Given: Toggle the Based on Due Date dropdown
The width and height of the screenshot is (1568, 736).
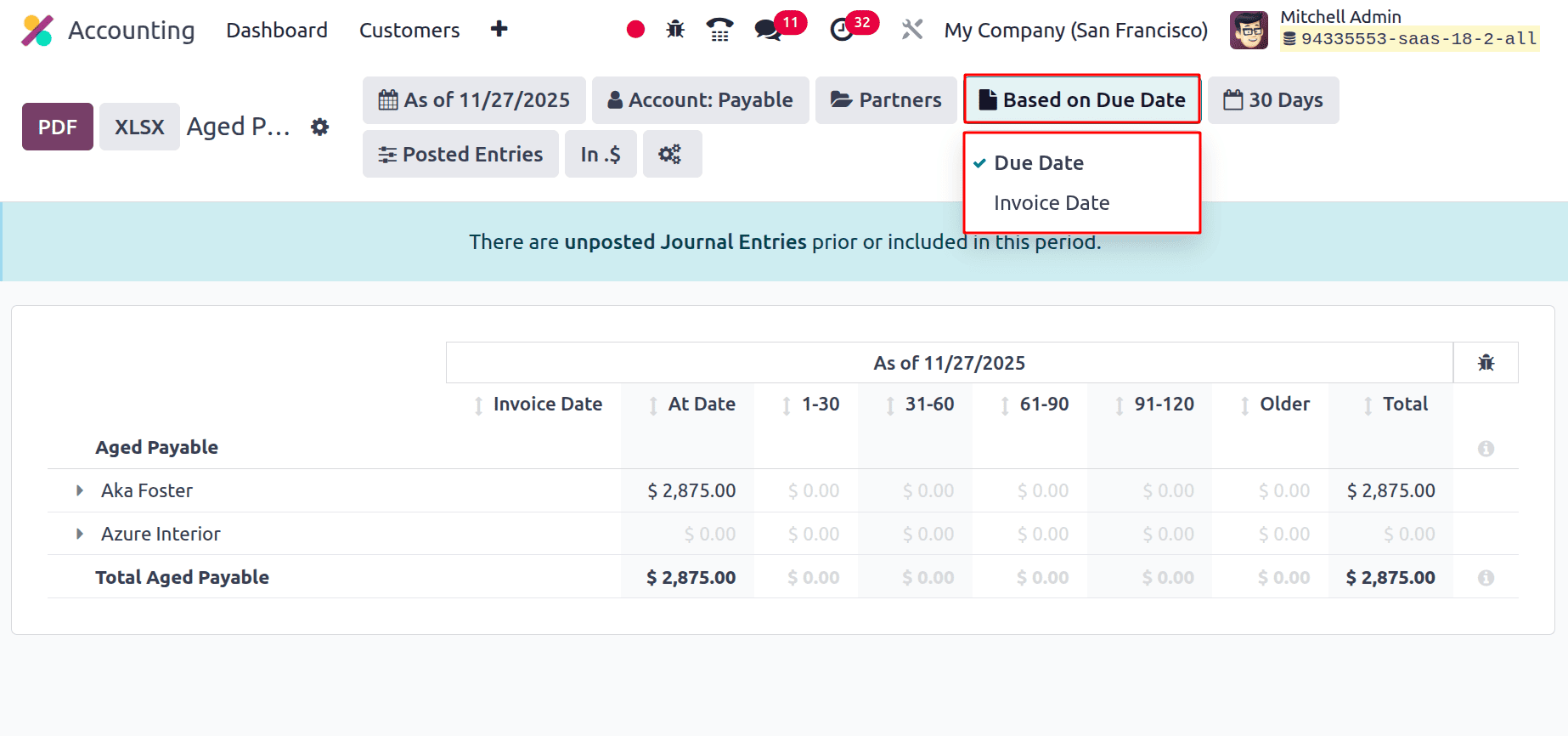Looking at the screenshot, I should pyautogui.click(x=1081, y=100).
